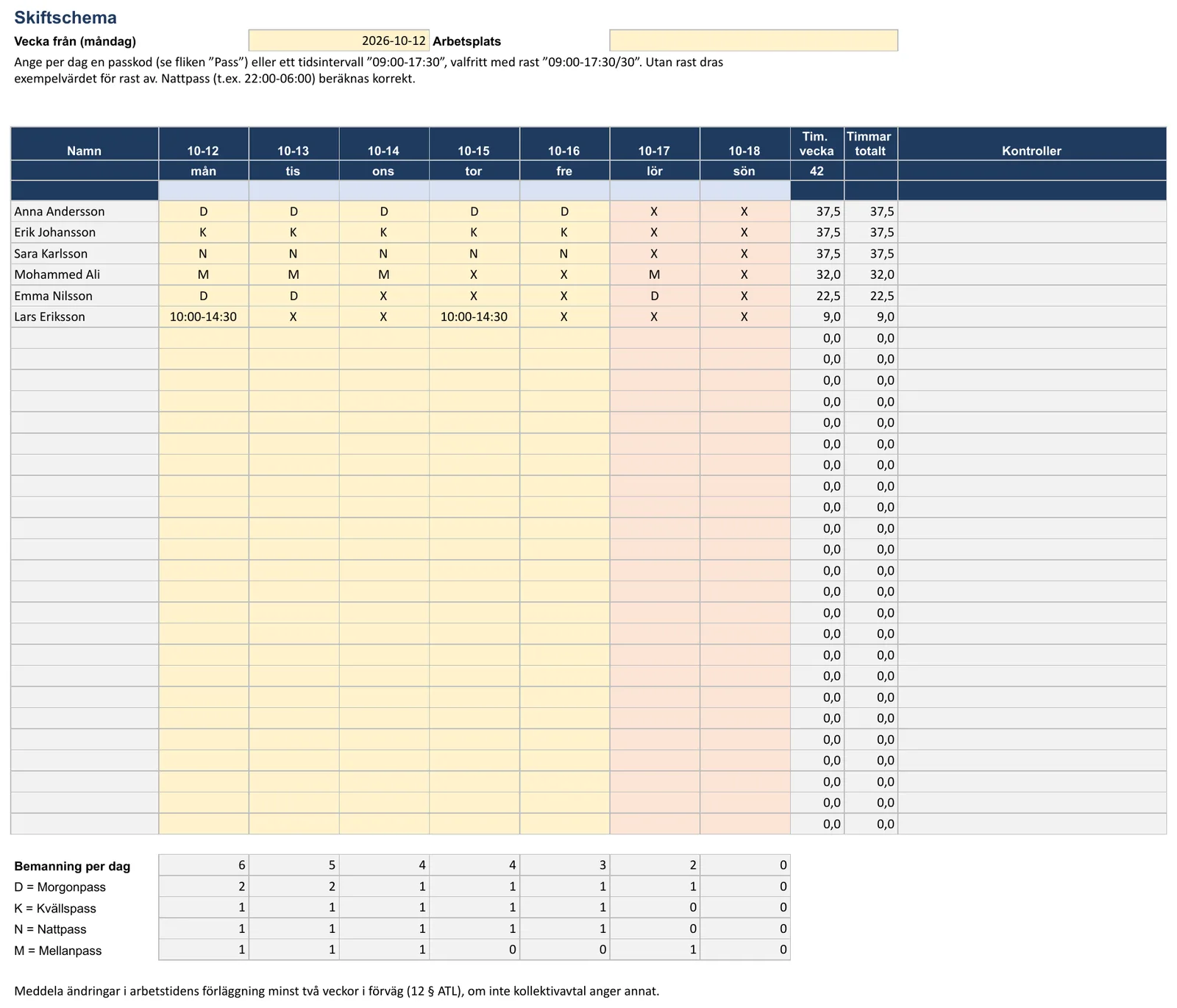Click Mohammed Ali's Thursday X cell
This screenshot has height=1008, width=1177.
tap(474, 274)
